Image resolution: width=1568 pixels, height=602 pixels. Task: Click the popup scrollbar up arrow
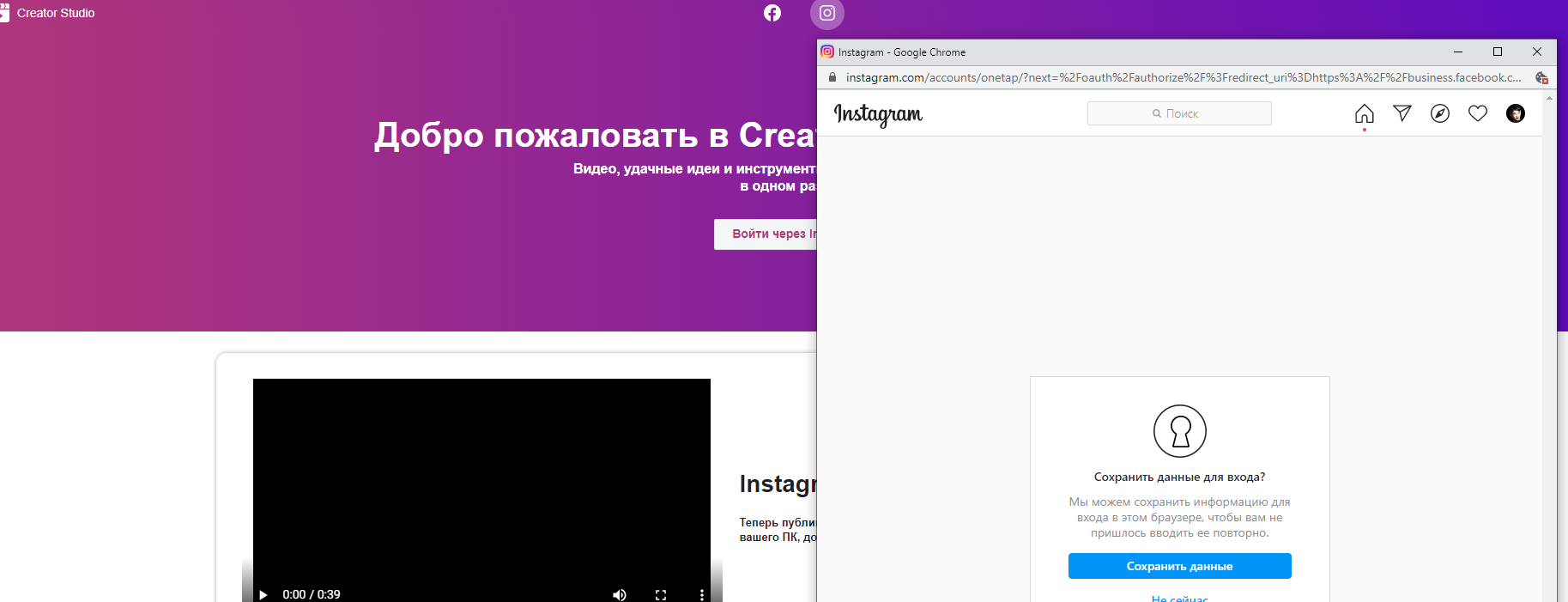[1549, 98]
